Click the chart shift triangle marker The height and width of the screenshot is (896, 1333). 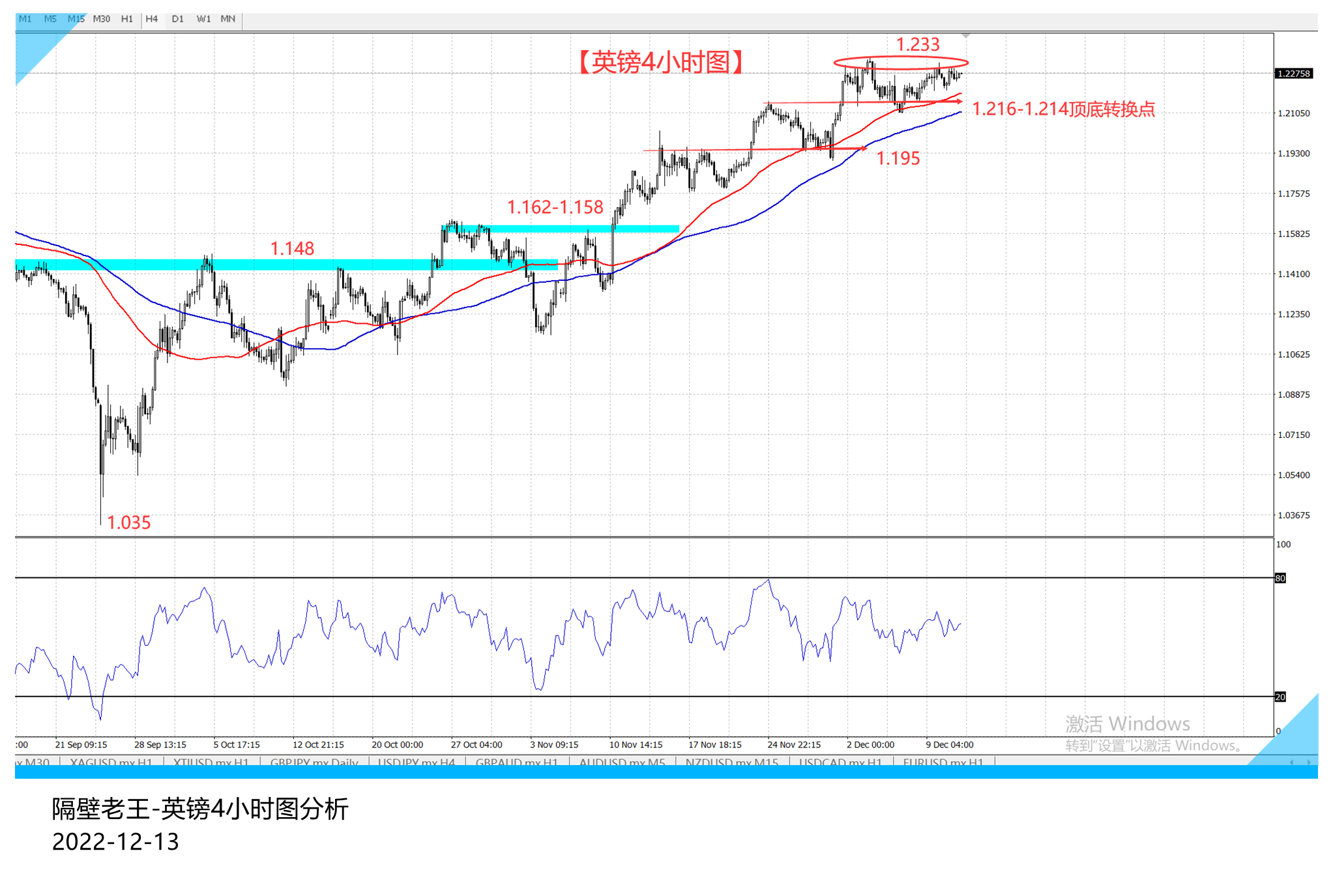click(965, 36)
